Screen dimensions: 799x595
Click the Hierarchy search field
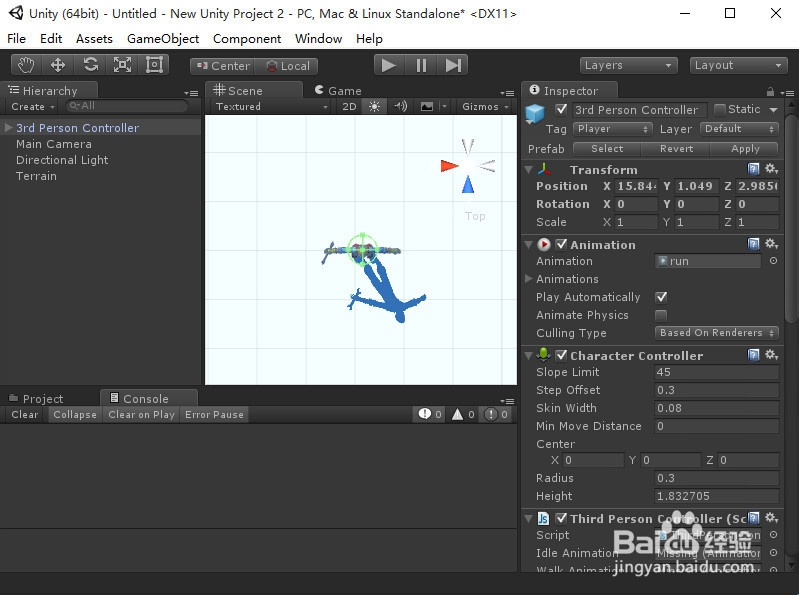click(127, 106)
